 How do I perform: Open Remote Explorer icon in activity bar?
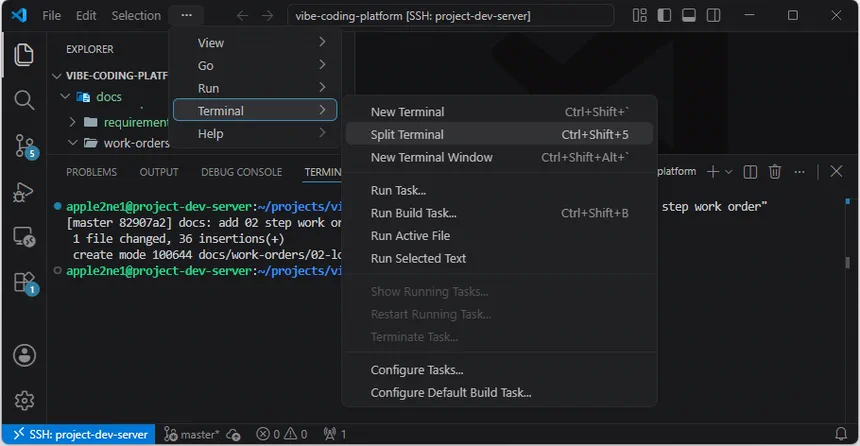[x=24, y=237]
